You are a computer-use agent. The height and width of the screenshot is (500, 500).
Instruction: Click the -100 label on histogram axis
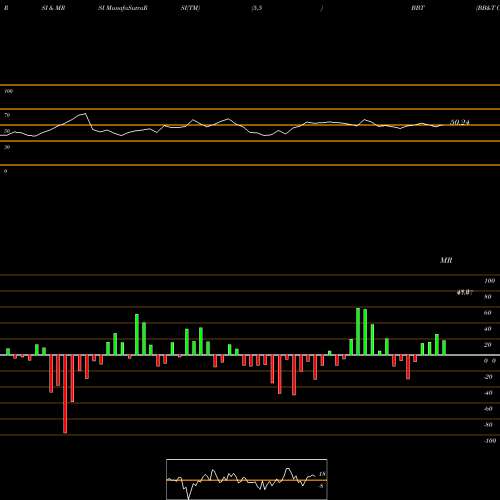[490, 441]
